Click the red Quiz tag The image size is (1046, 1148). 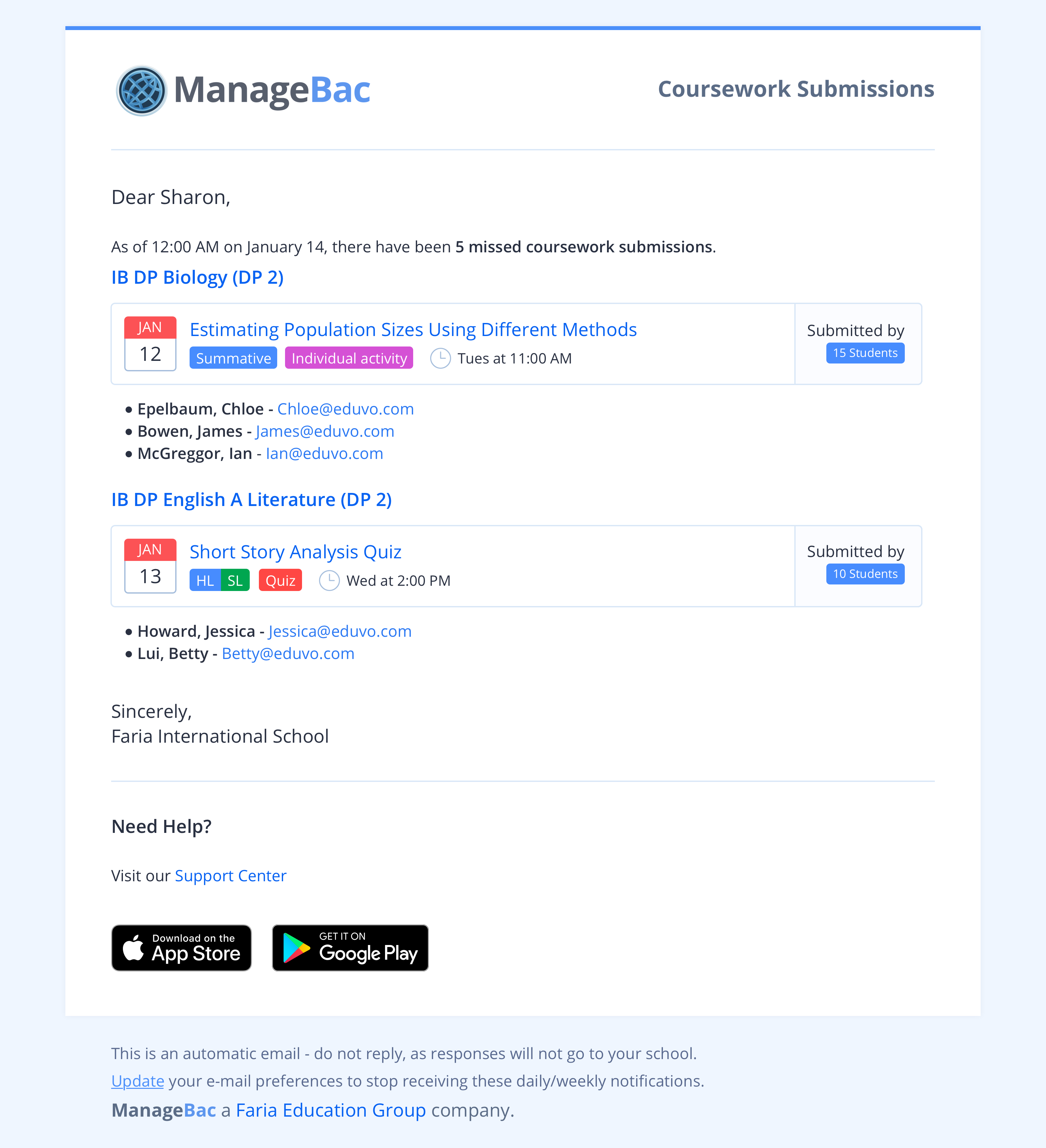pyautogui.click(x=280, y=580)
